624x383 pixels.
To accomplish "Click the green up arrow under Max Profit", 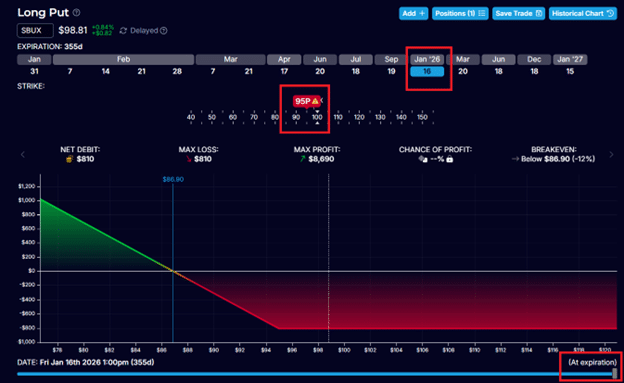I will pos(302,159).
